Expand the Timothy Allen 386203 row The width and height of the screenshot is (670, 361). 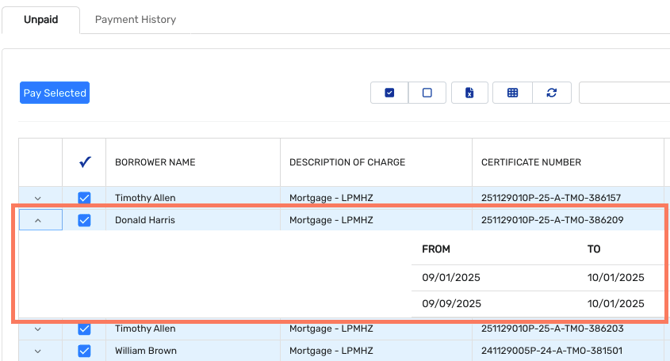pos(38,329)
